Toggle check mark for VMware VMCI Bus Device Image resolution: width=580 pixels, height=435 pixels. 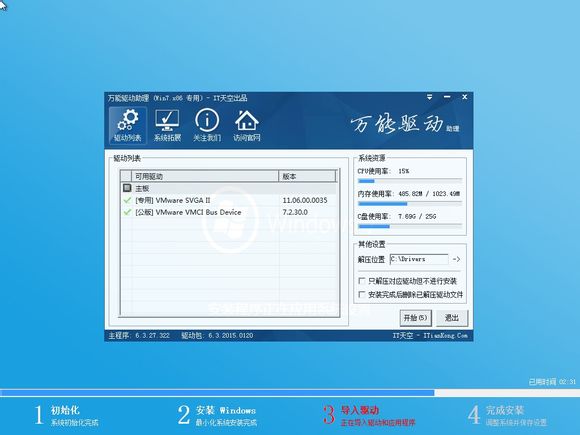(127, 212)
